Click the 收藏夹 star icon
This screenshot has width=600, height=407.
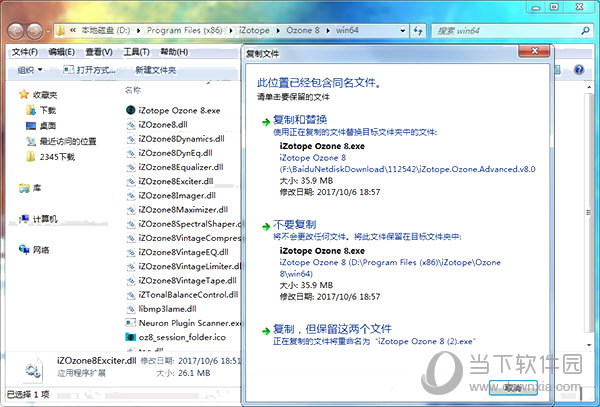(24, 94)
